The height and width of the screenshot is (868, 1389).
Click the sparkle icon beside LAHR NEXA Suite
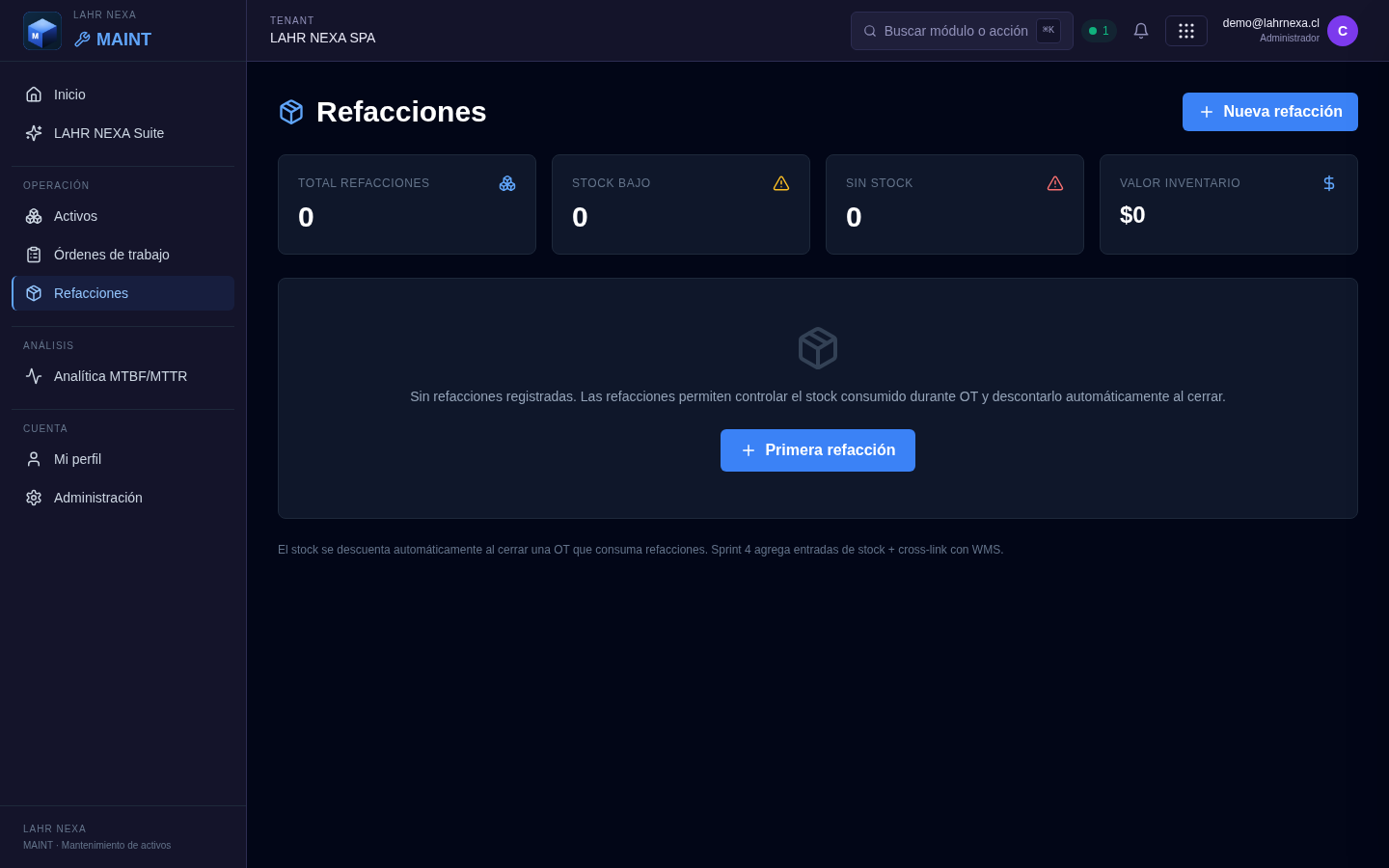34,133
